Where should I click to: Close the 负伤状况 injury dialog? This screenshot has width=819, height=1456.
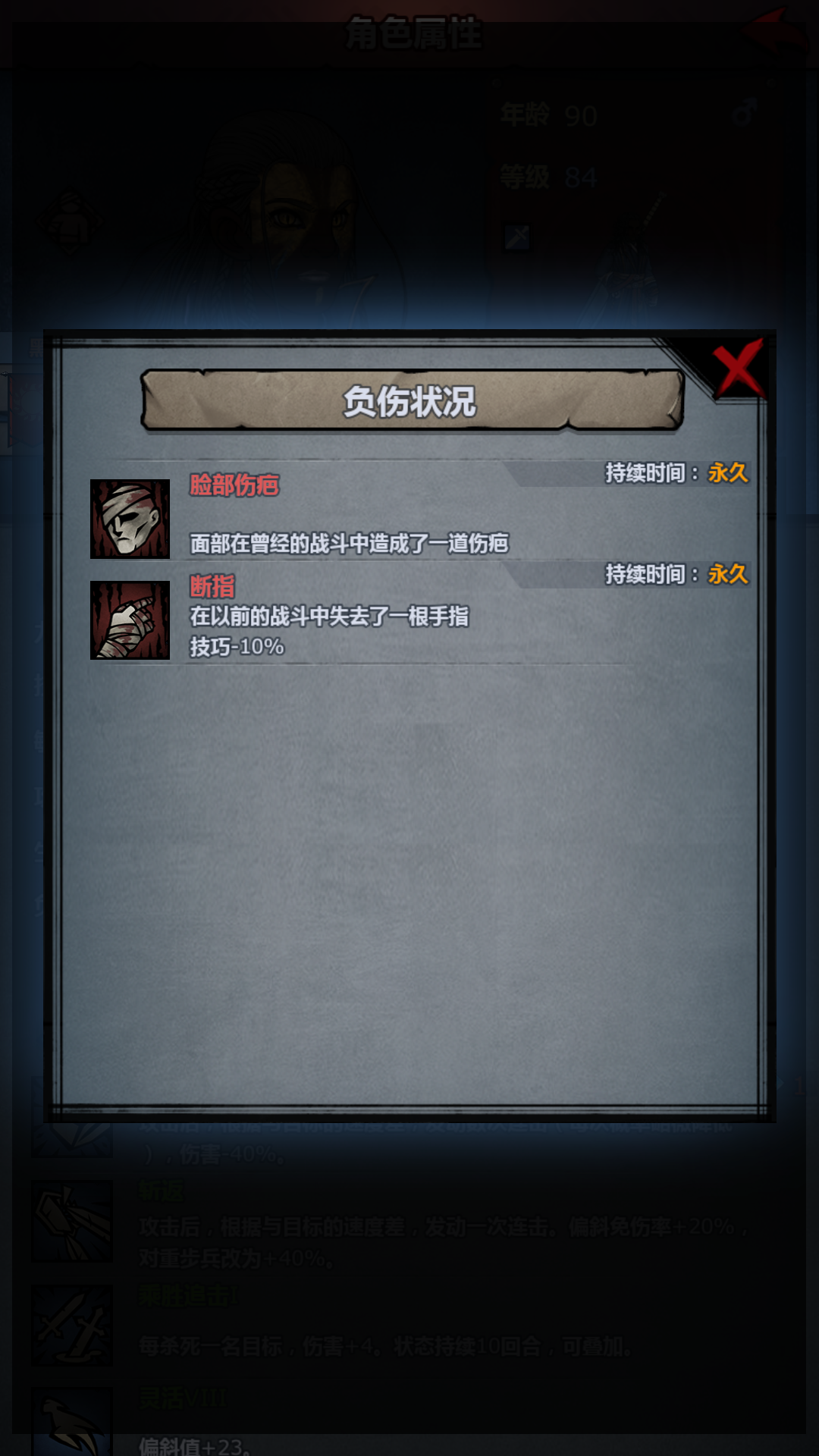tap(738, 369)
